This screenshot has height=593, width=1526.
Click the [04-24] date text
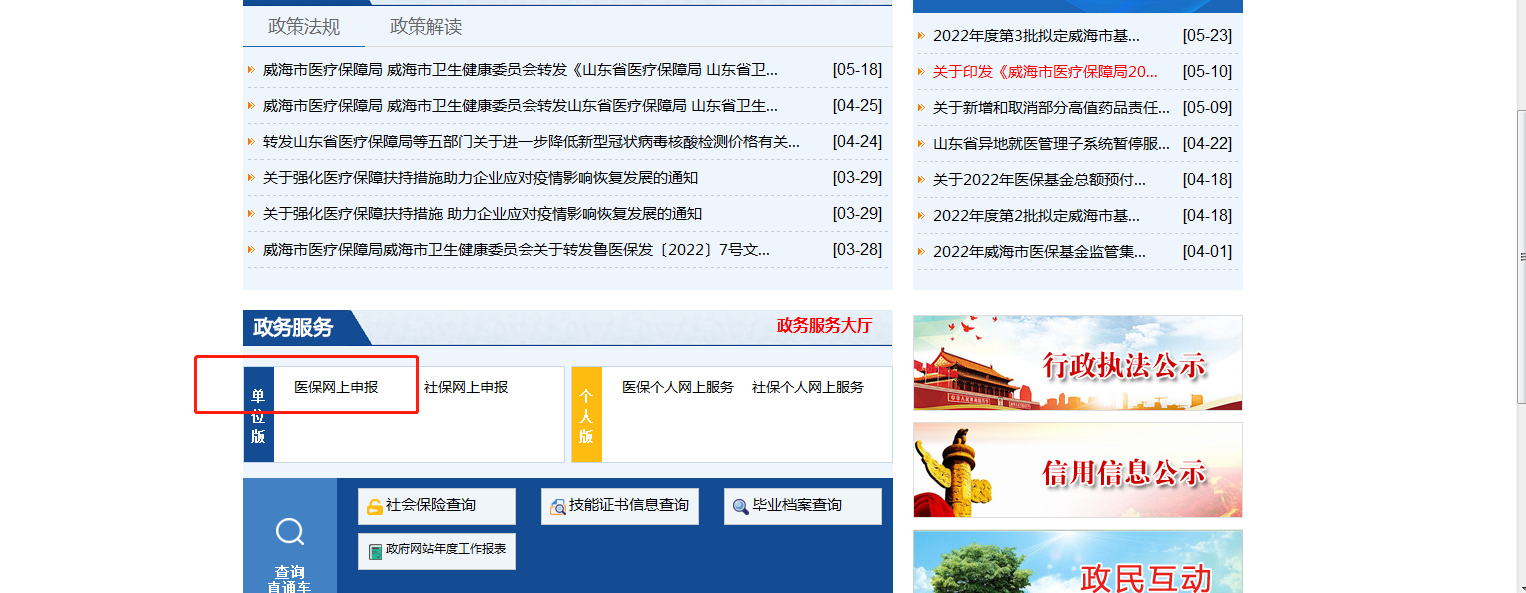point(857,142)
